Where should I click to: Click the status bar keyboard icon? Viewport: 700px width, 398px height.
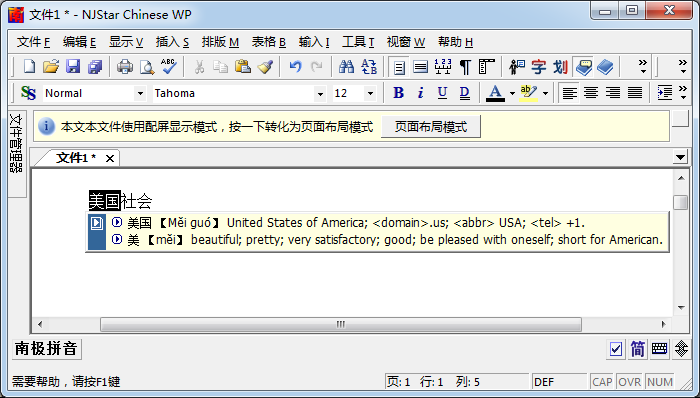tap(659, 348)
